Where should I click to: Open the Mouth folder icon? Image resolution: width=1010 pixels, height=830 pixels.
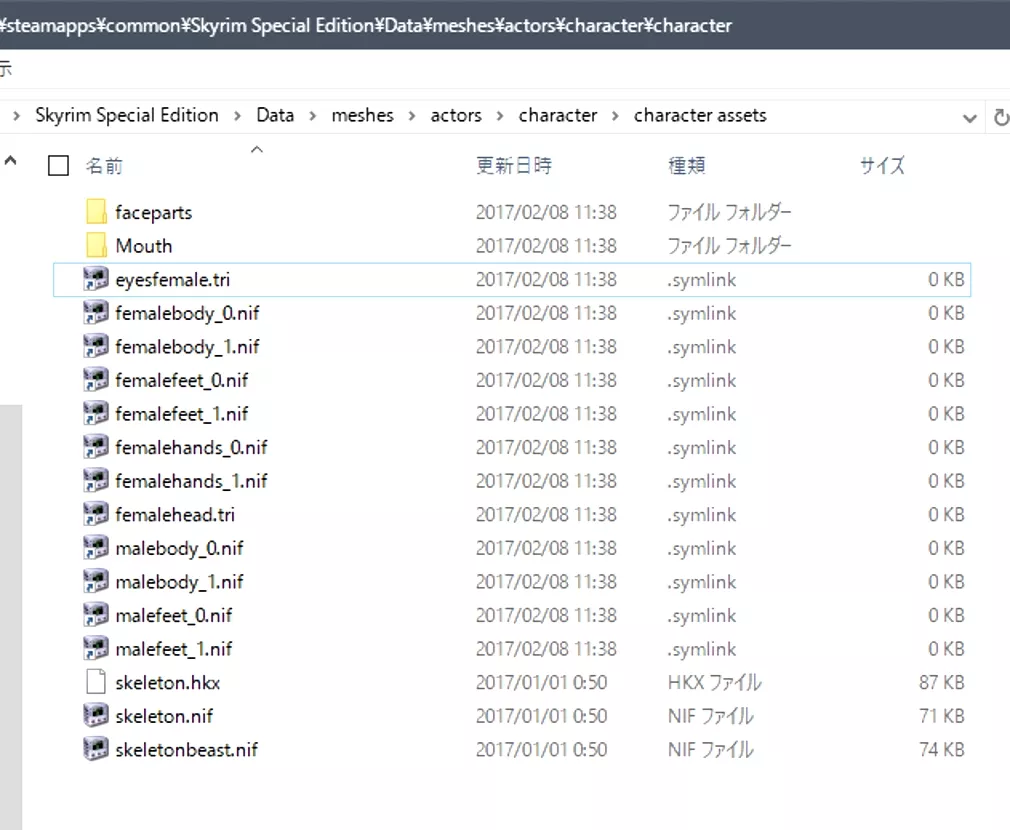96,245
